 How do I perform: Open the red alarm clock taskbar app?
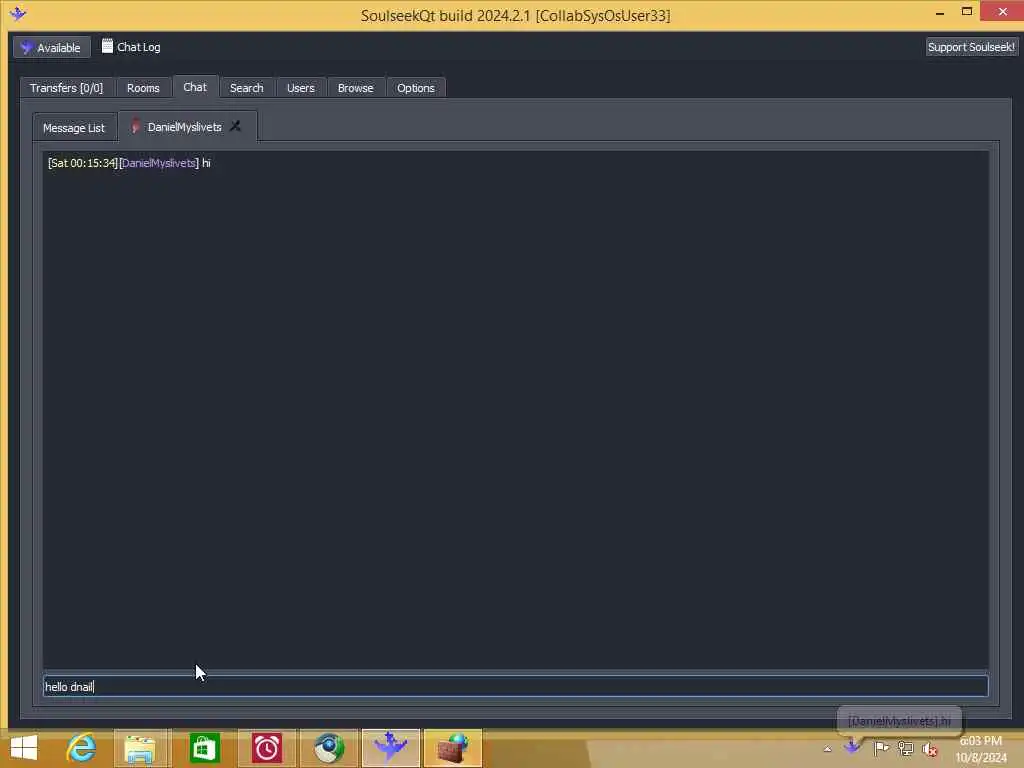coord(266,748)
